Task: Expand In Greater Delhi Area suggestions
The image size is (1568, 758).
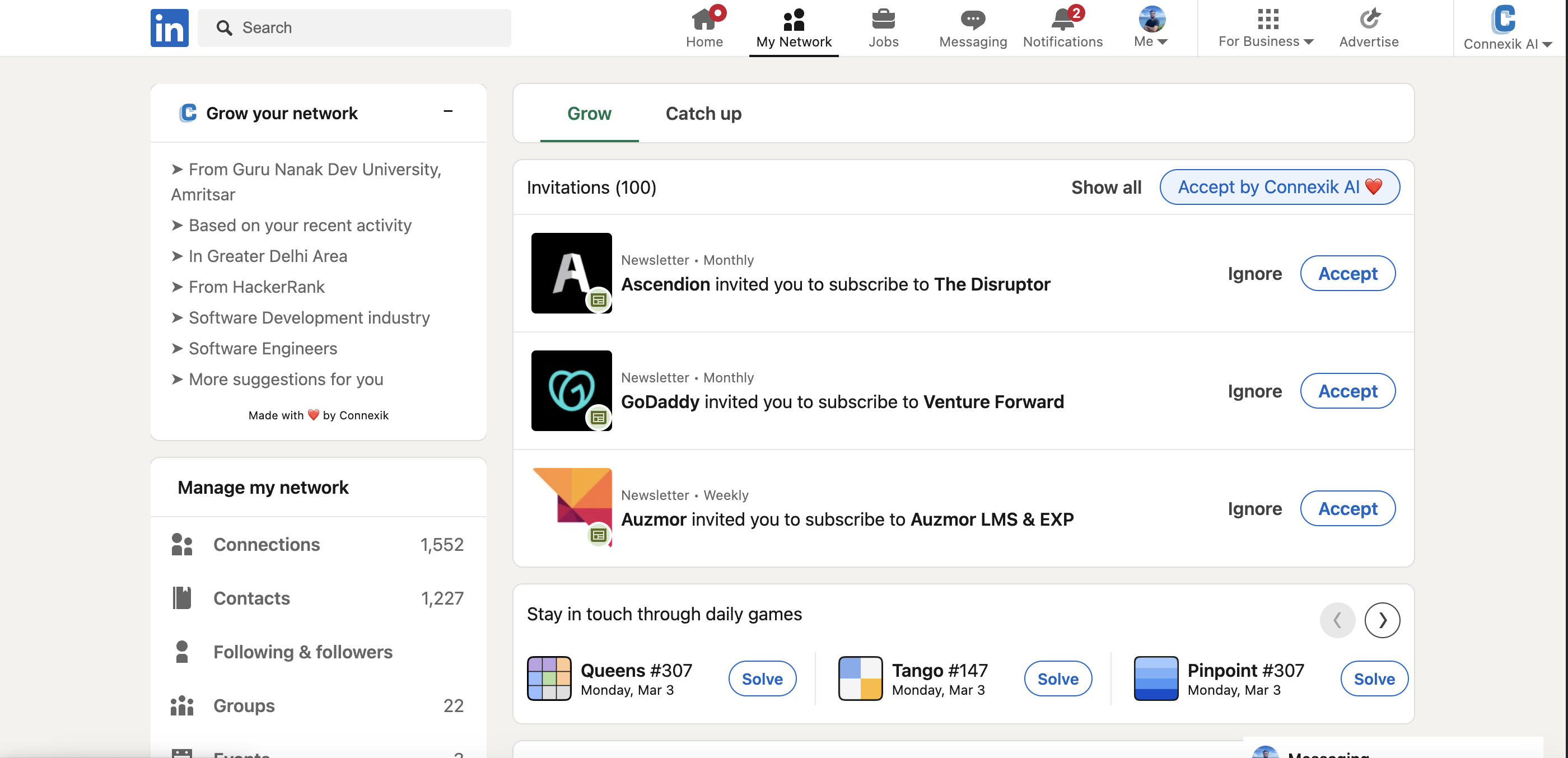Action: tap(259, 256)
